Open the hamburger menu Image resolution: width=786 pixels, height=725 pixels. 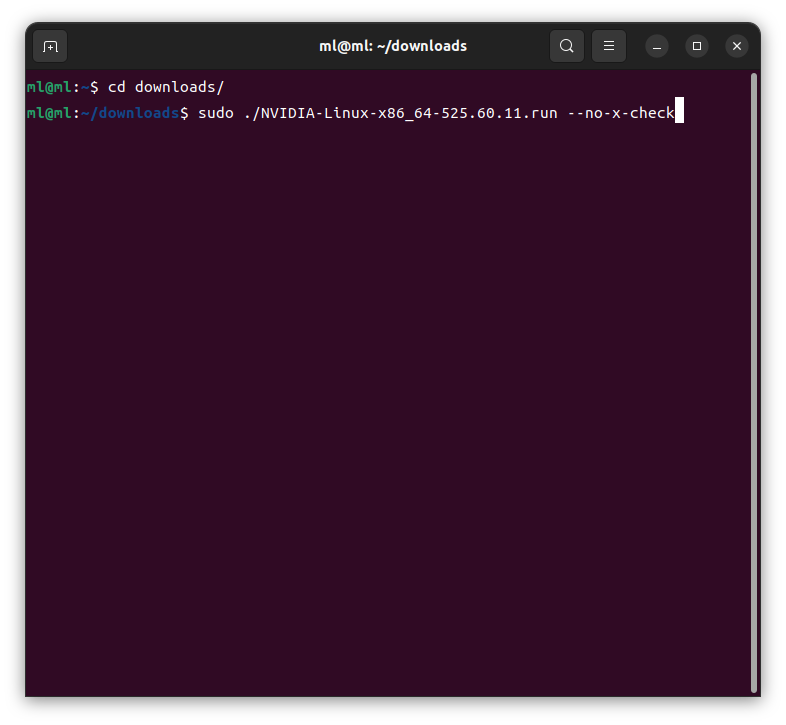click(x=609, y=46)
